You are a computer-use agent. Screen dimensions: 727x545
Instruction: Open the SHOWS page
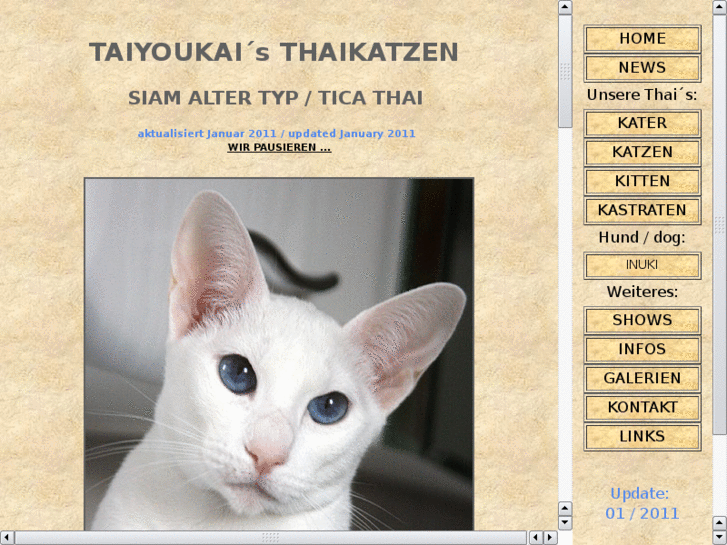tap(642, 320)
